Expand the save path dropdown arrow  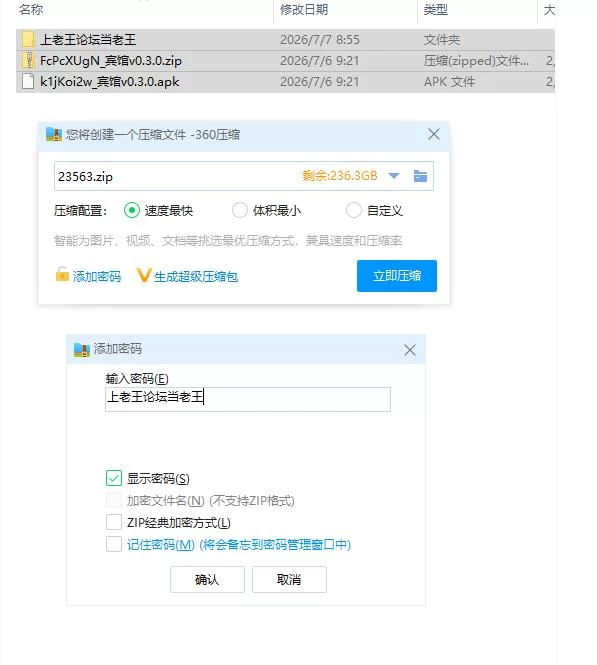point(394,176)
